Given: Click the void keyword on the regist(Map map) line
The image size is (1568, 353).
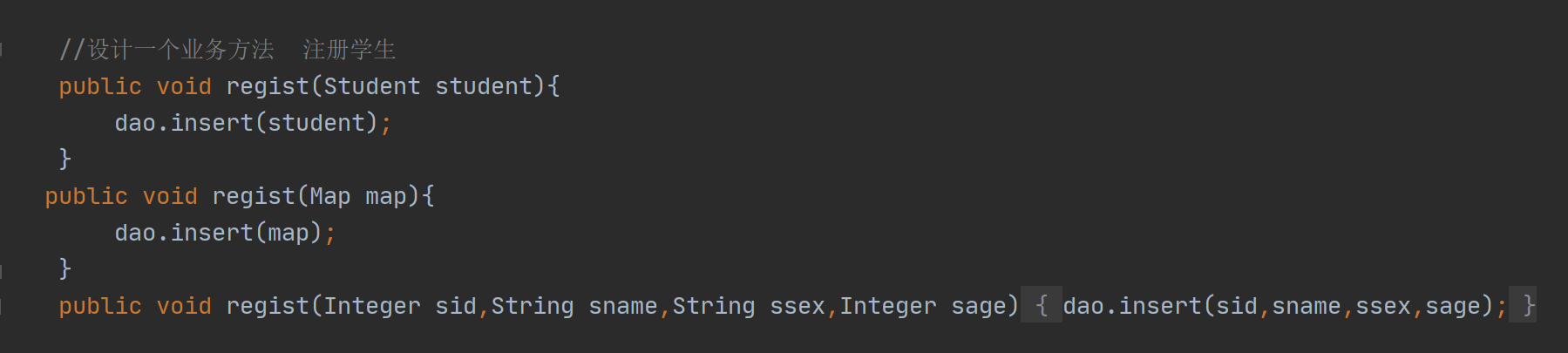Looking at the screenshot, I should tap(170, 196).
